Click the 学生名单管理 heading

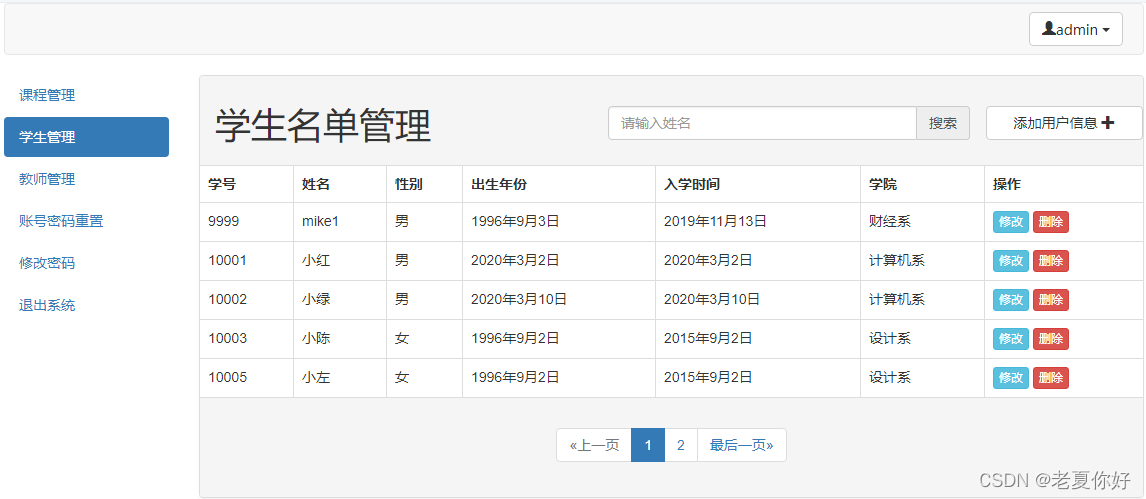tap(323, 126)
